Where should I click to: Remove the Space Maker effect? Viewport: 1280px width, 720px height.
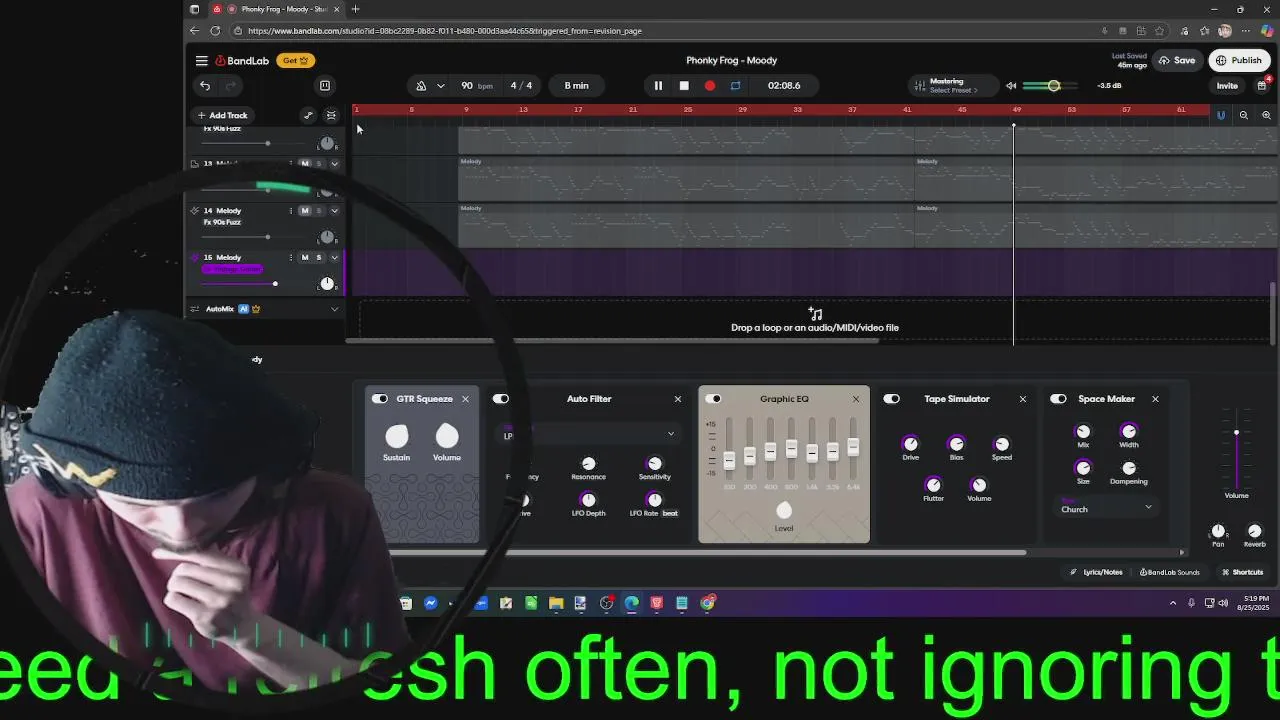click(1155, 399)
